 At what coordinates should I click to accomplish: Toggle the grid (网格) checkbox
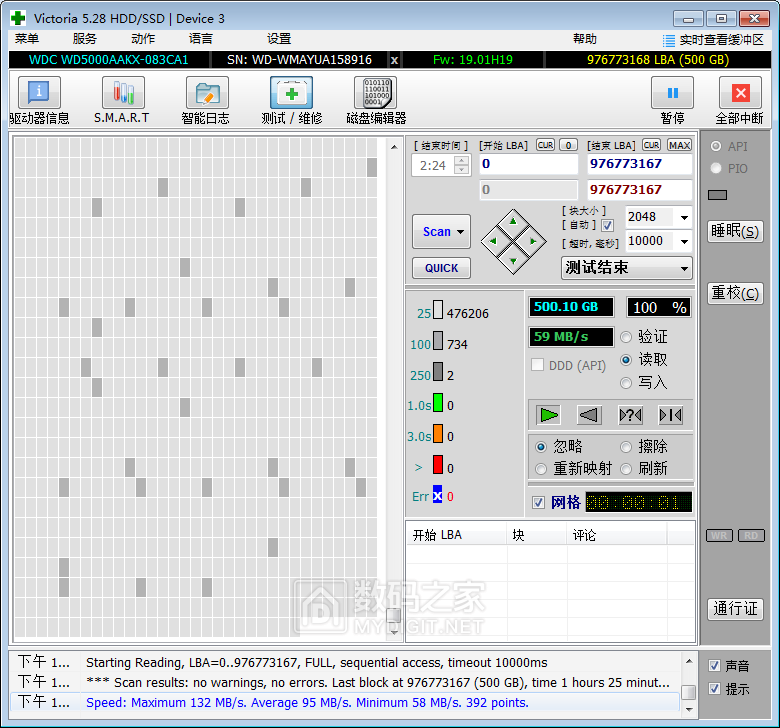point(538,502)
